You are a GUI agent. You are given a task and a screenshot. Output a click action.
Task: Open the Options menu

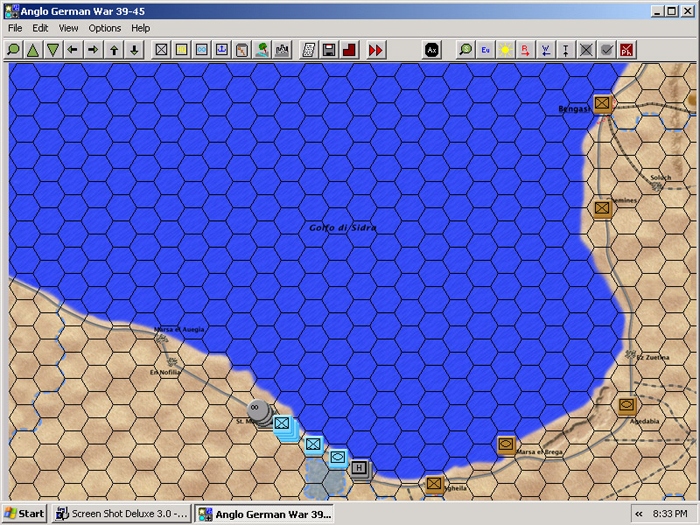tap(104, 28)
